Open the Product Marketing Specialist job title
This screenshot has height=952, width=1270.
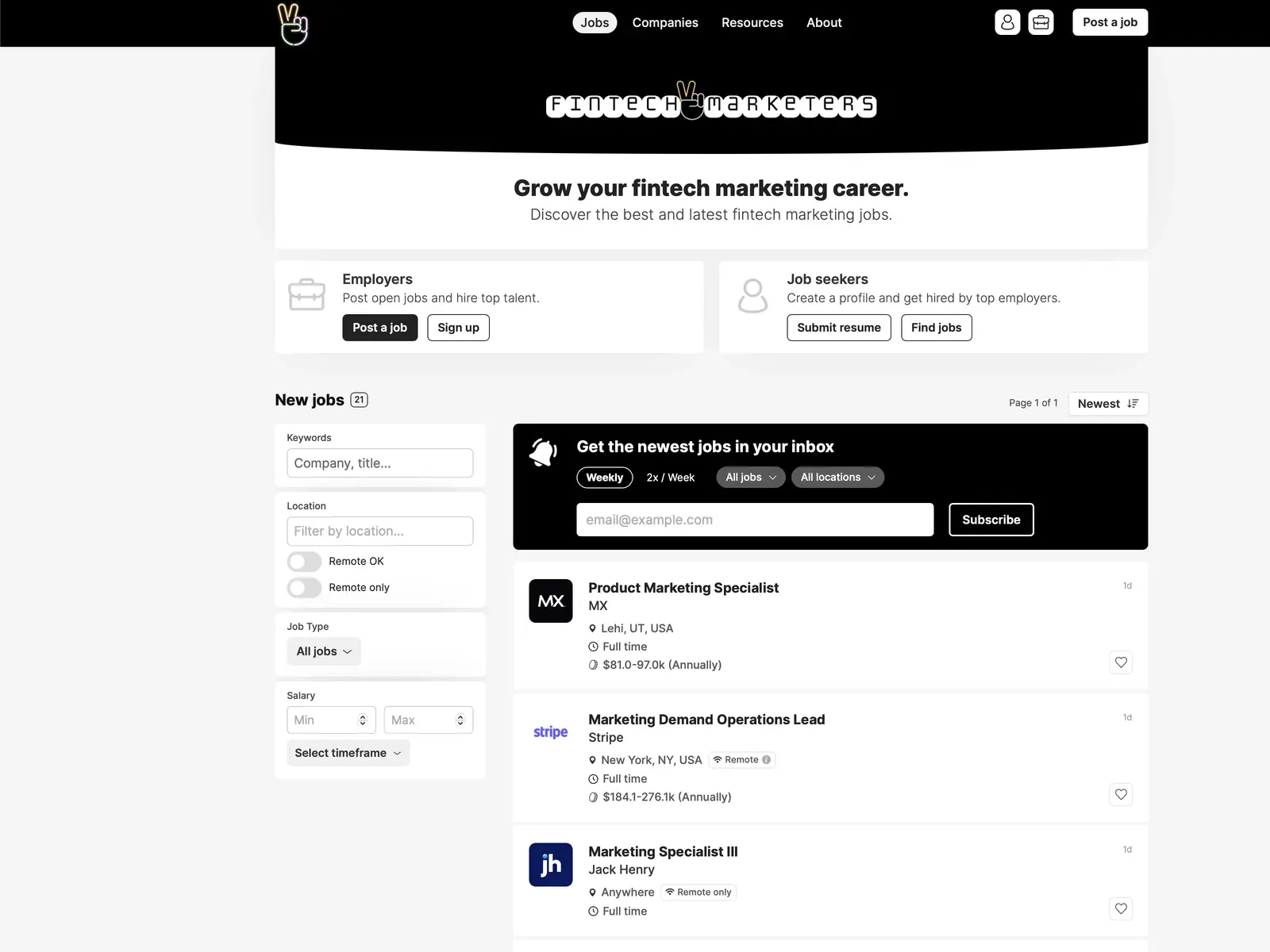pyautogui.click(x=683, y=588)
